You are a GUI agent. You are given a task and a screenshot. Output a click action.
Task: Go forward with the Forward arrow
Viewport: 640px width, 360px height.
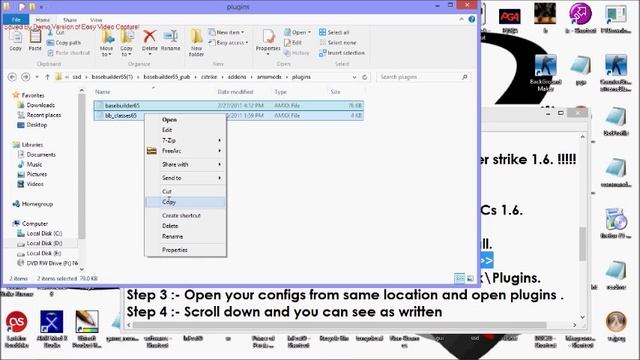pos(25,77)
